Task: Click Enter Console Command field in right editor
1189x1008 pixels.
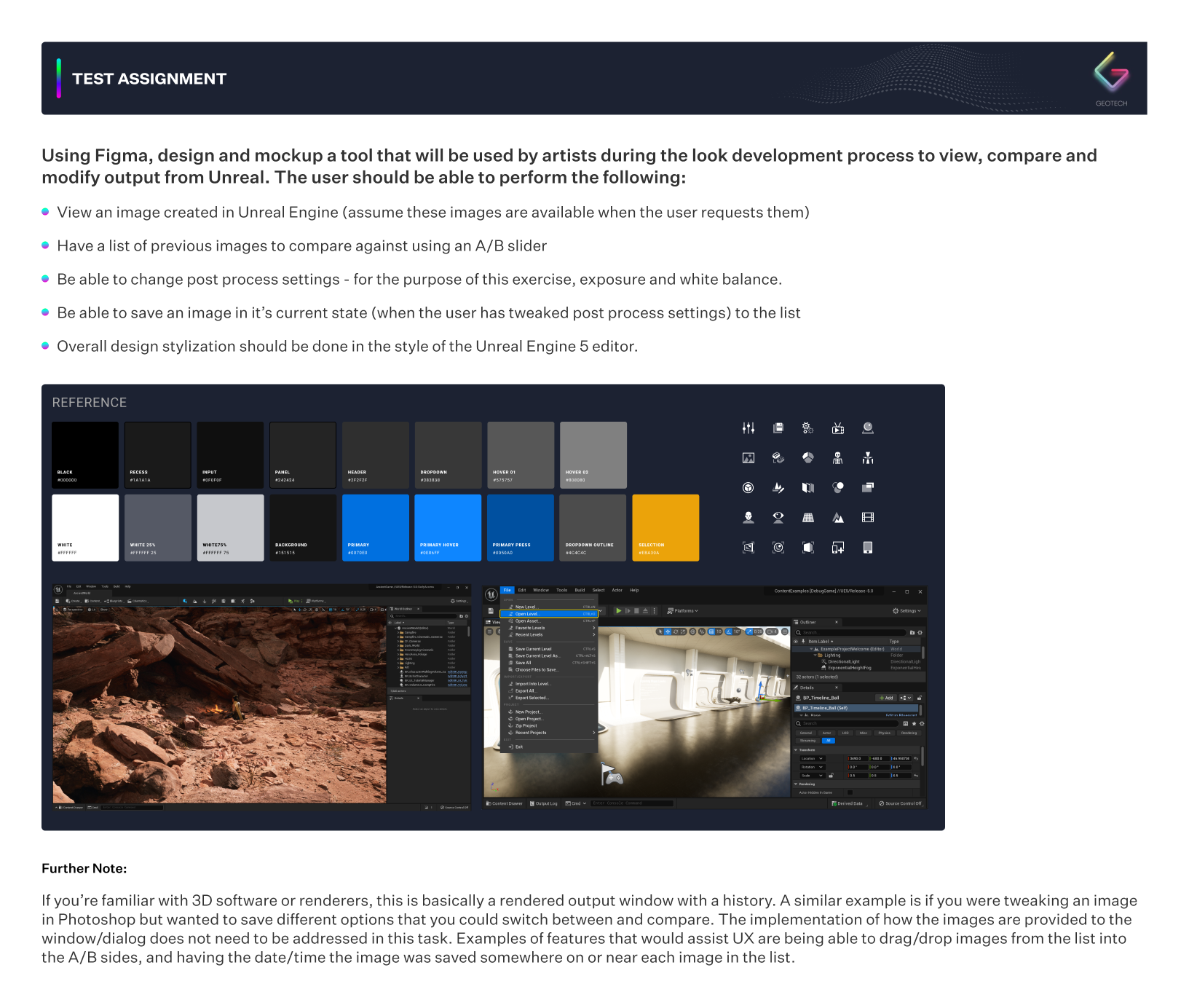Action: (x=631, y=804)
